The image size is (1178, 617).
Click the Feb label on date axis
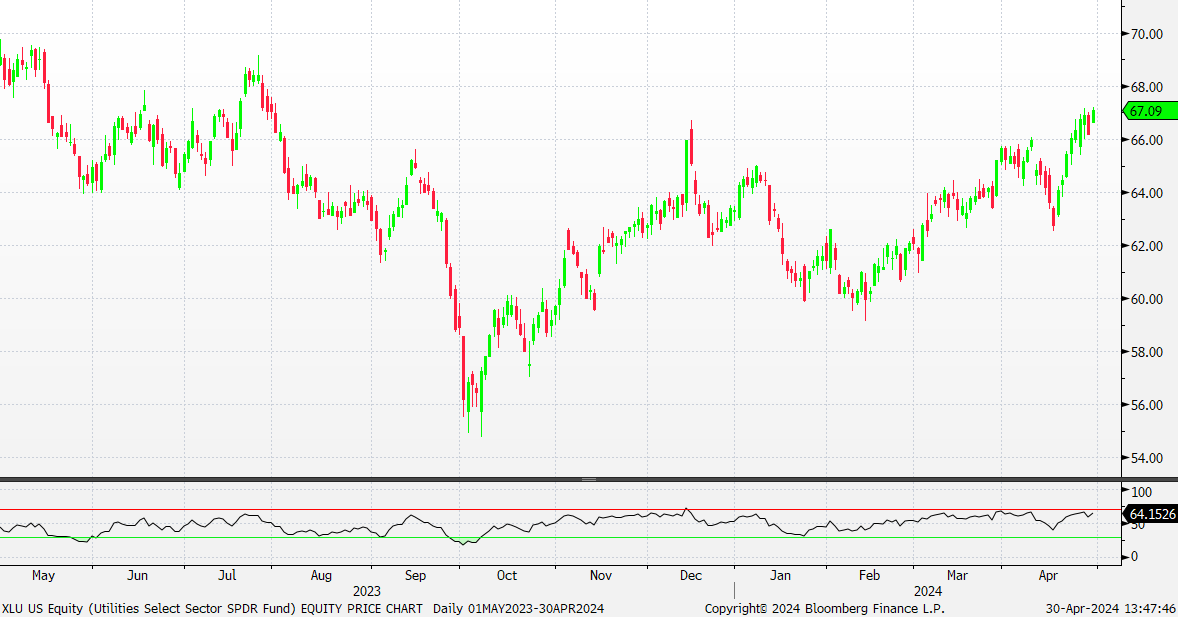(x=869, y=576)
